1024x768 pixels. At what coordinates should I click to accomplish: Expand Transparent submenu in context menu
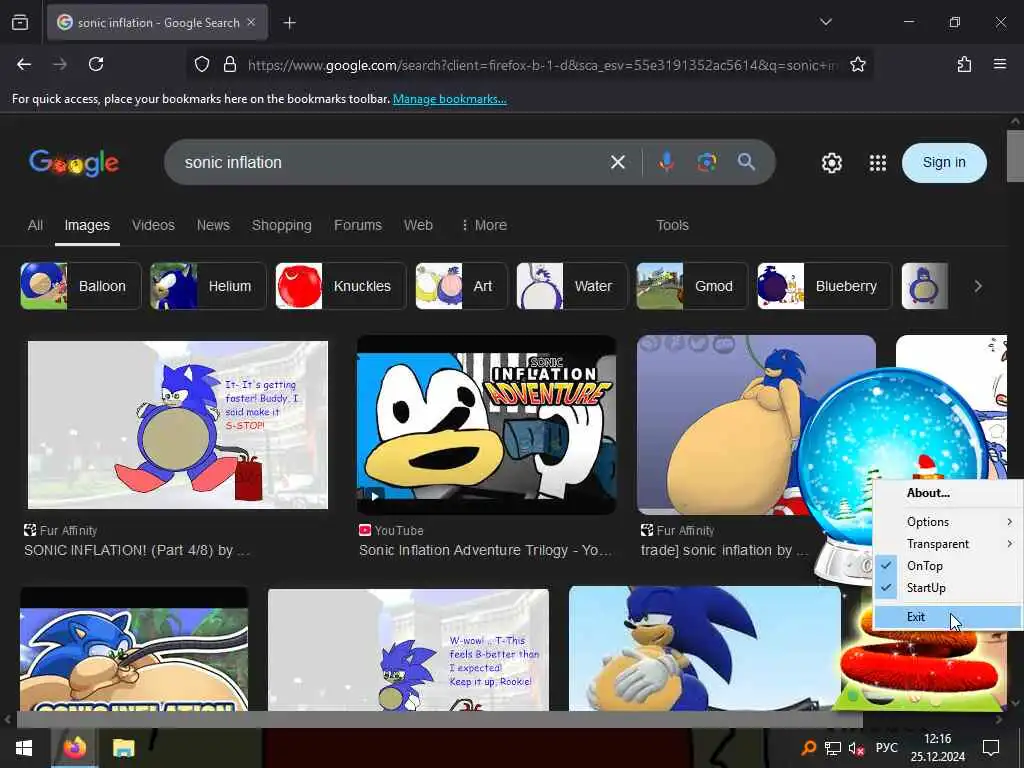pyautogui.click(x=948, y=544)
